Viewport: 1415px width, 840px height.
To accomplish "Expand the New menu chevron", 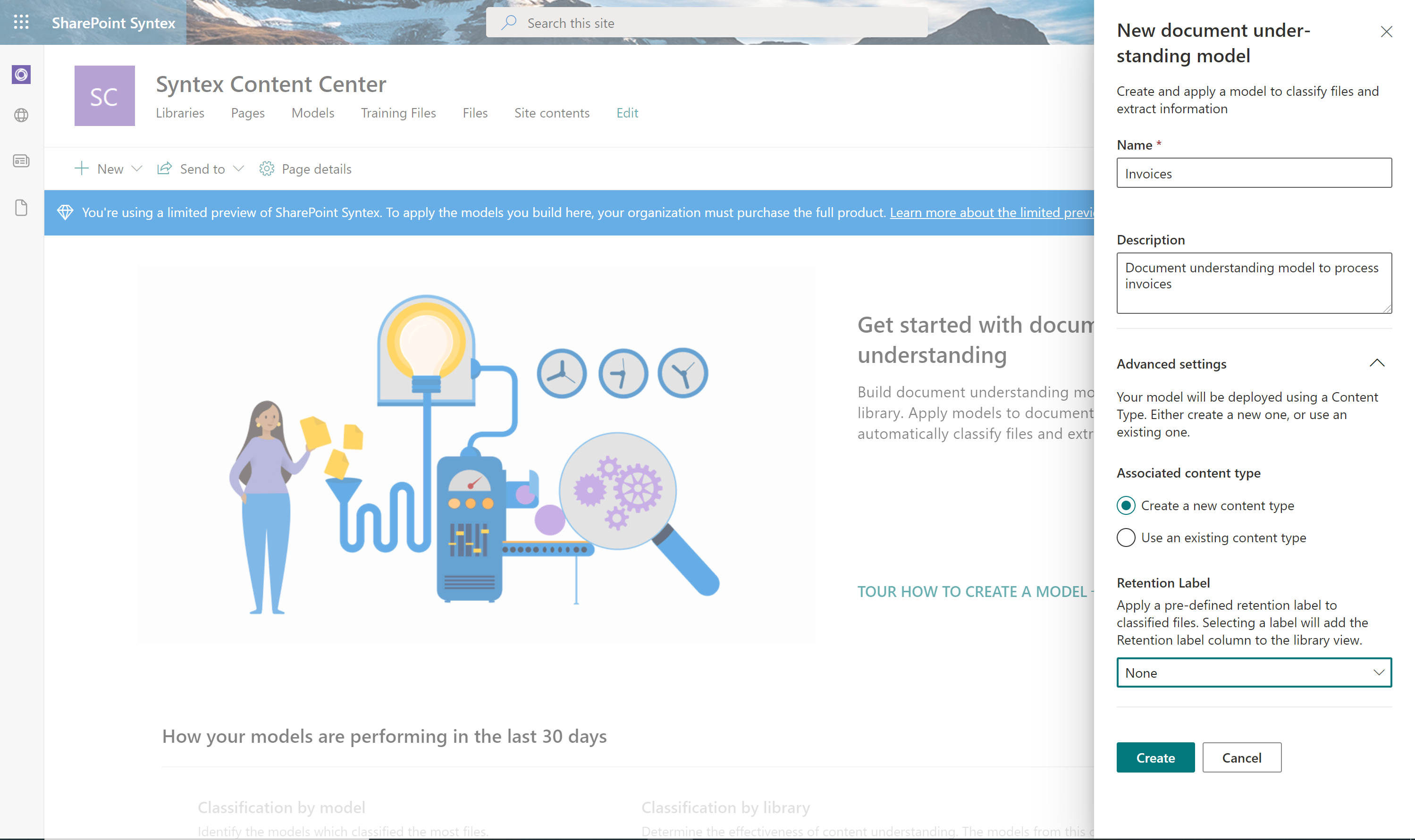I will coord(136,168).
